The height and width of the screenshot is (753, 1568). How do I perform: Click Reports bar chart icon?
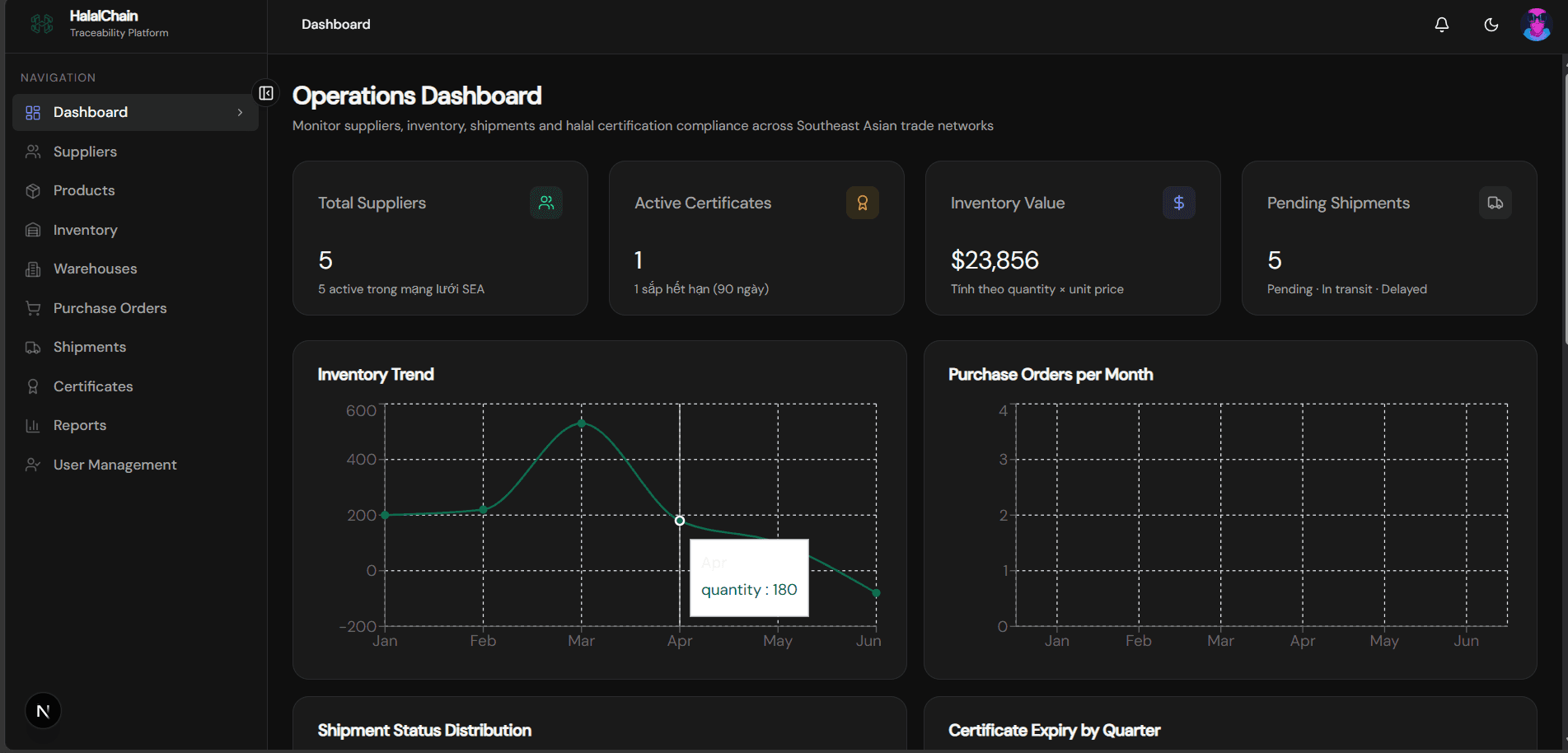tap(33, 426)
